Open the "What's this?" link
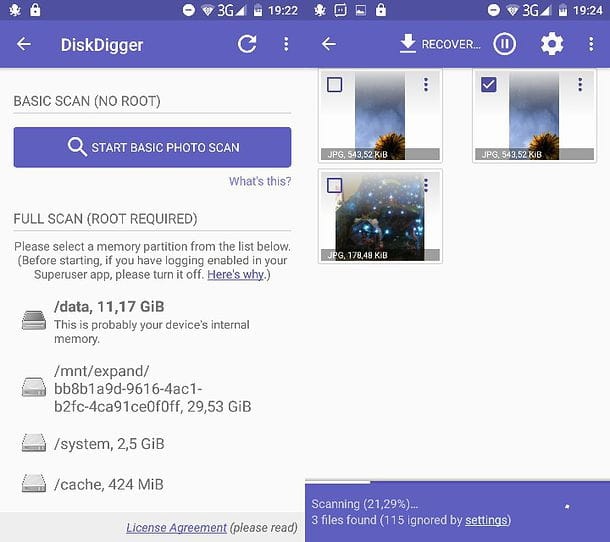 pyautogui.click(x=260, y=181)
